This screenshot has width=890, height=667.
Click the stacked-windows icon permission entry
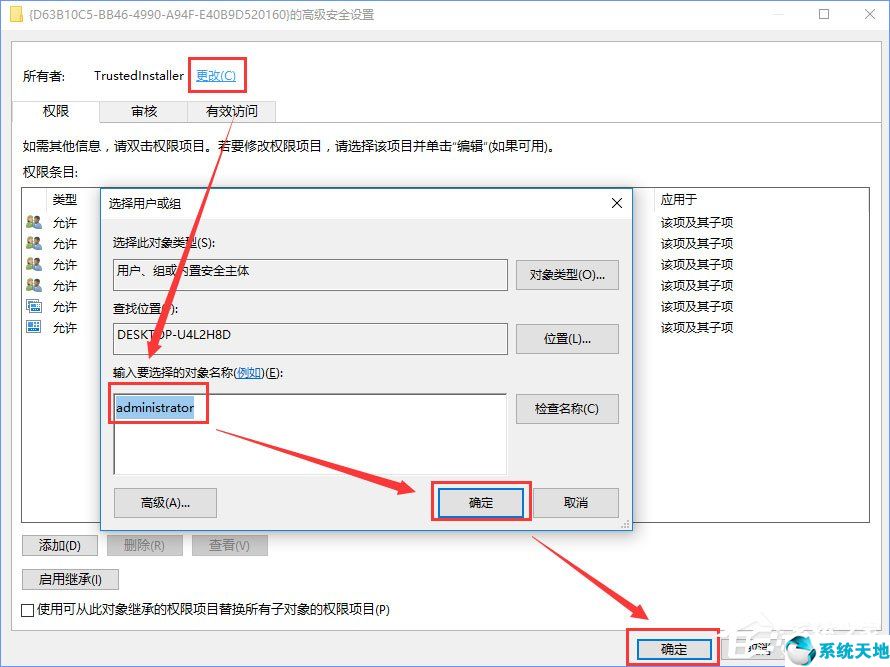point(33,305)
